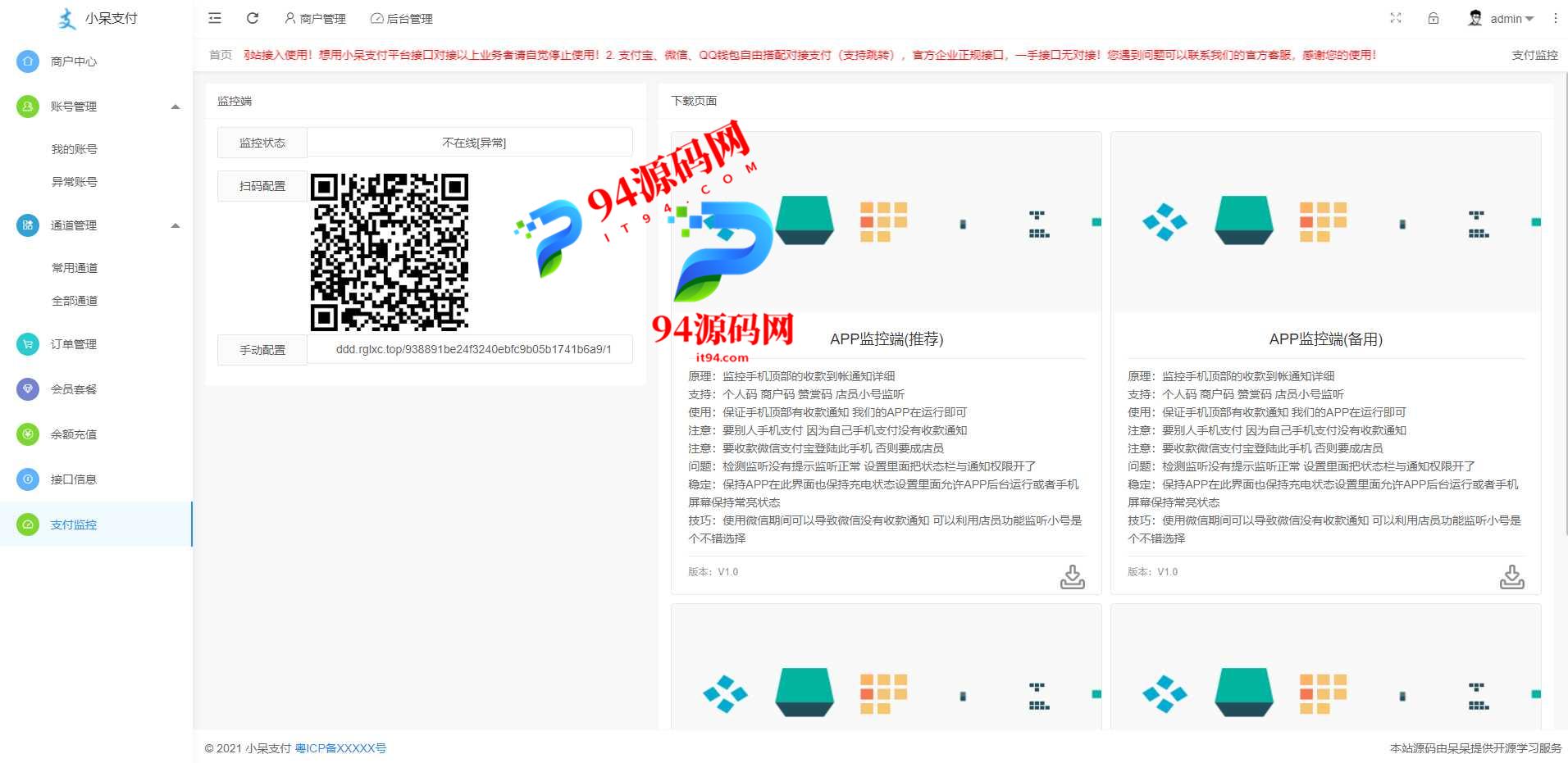
Task: Click the APP监控端(备用) title
Action: pos(1326,339)
